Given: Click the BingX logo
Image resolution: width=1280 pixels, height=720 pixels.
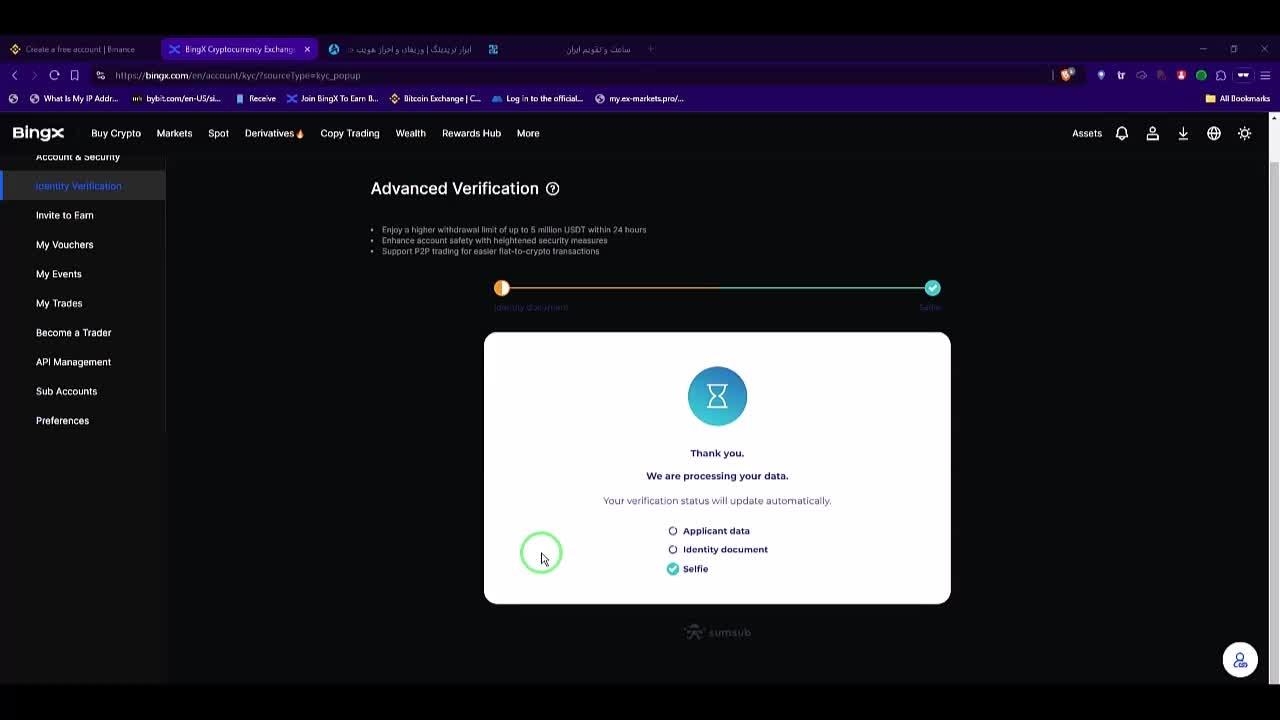Looking at the screenshot, I should (x=38, y=133).
